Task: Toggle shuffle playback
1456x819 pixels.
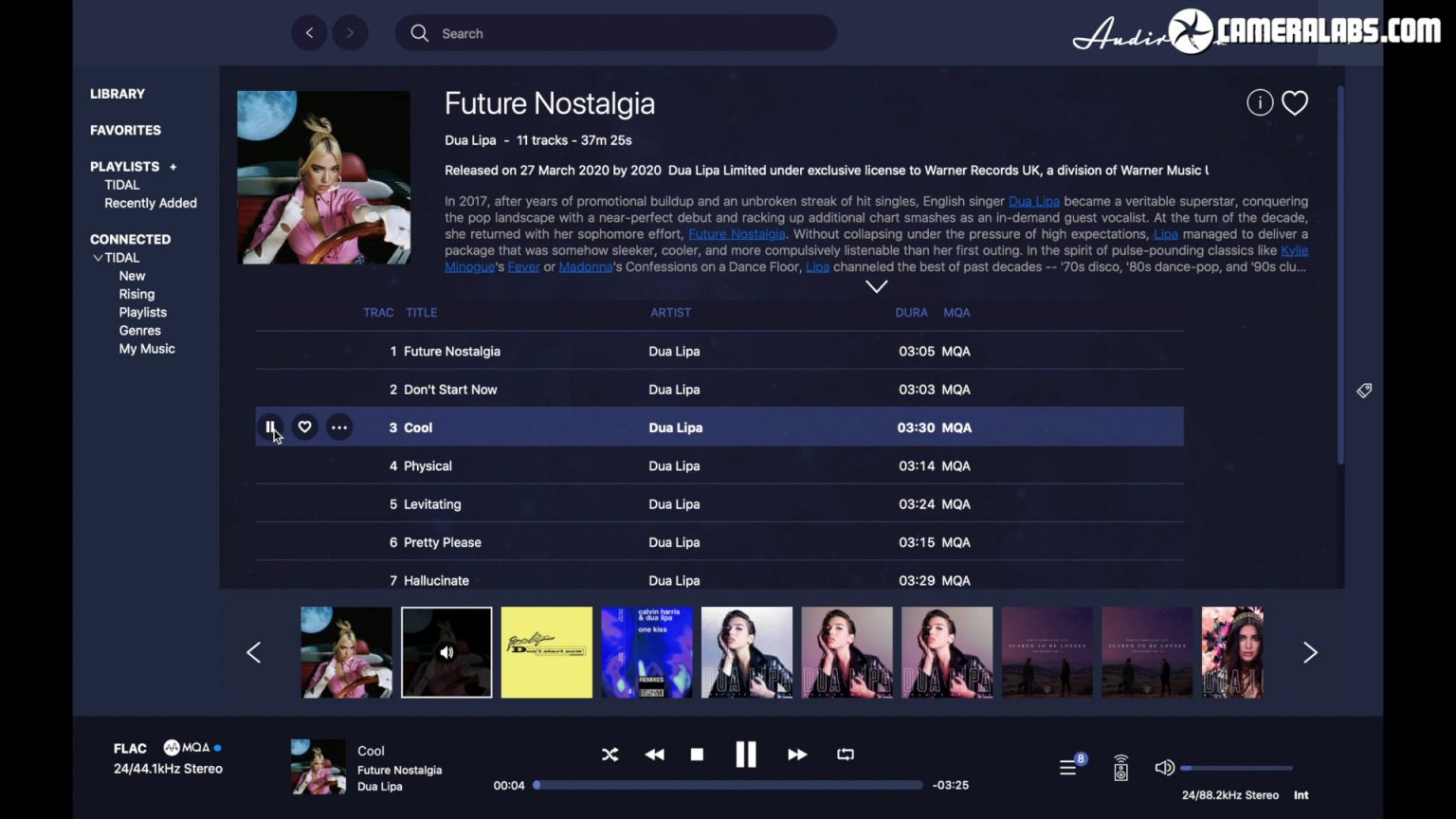Action: pyautogui.click(x=610, y=755)
